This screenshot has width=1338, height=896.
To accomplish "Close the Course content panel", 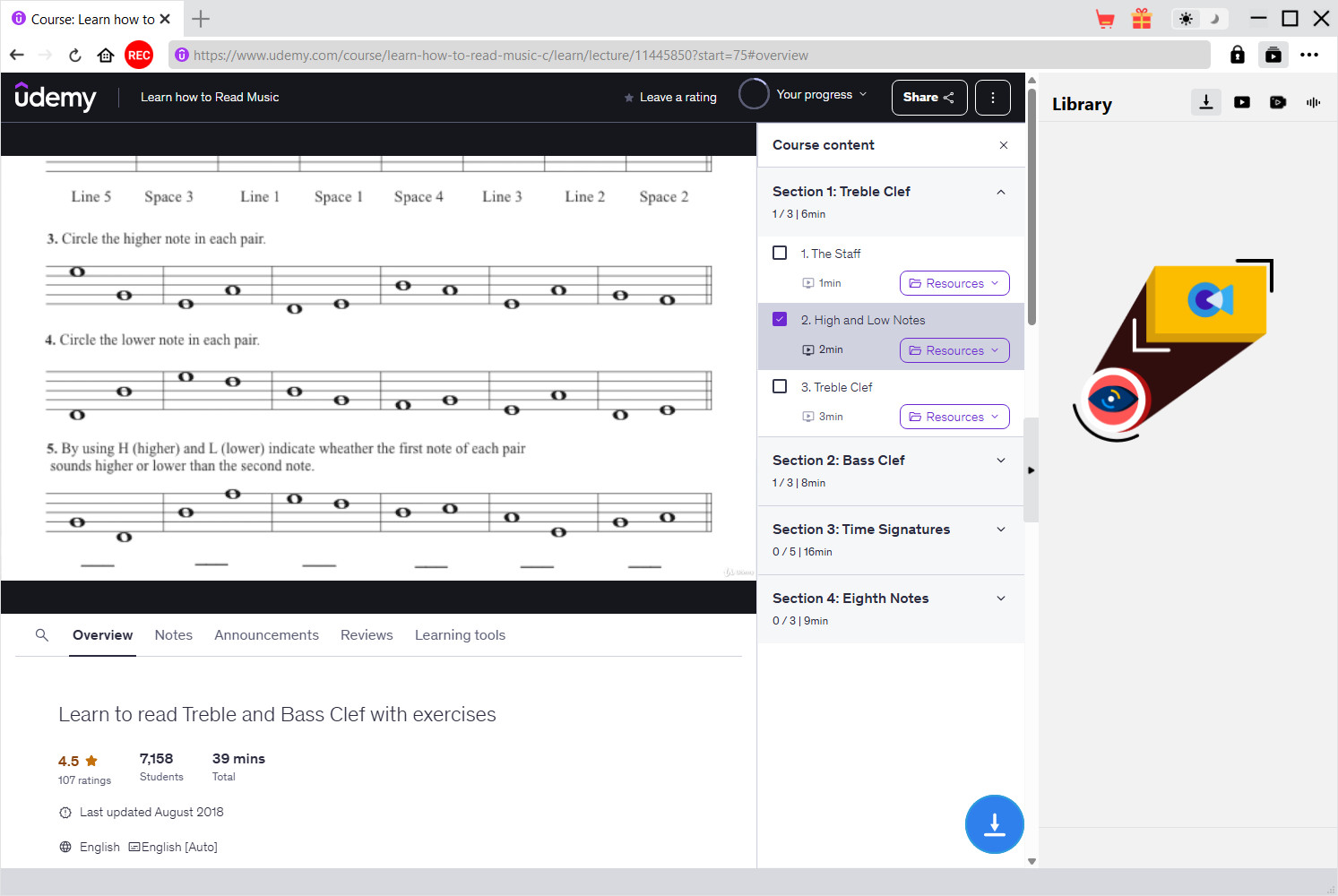I will tap(1004, 145).
